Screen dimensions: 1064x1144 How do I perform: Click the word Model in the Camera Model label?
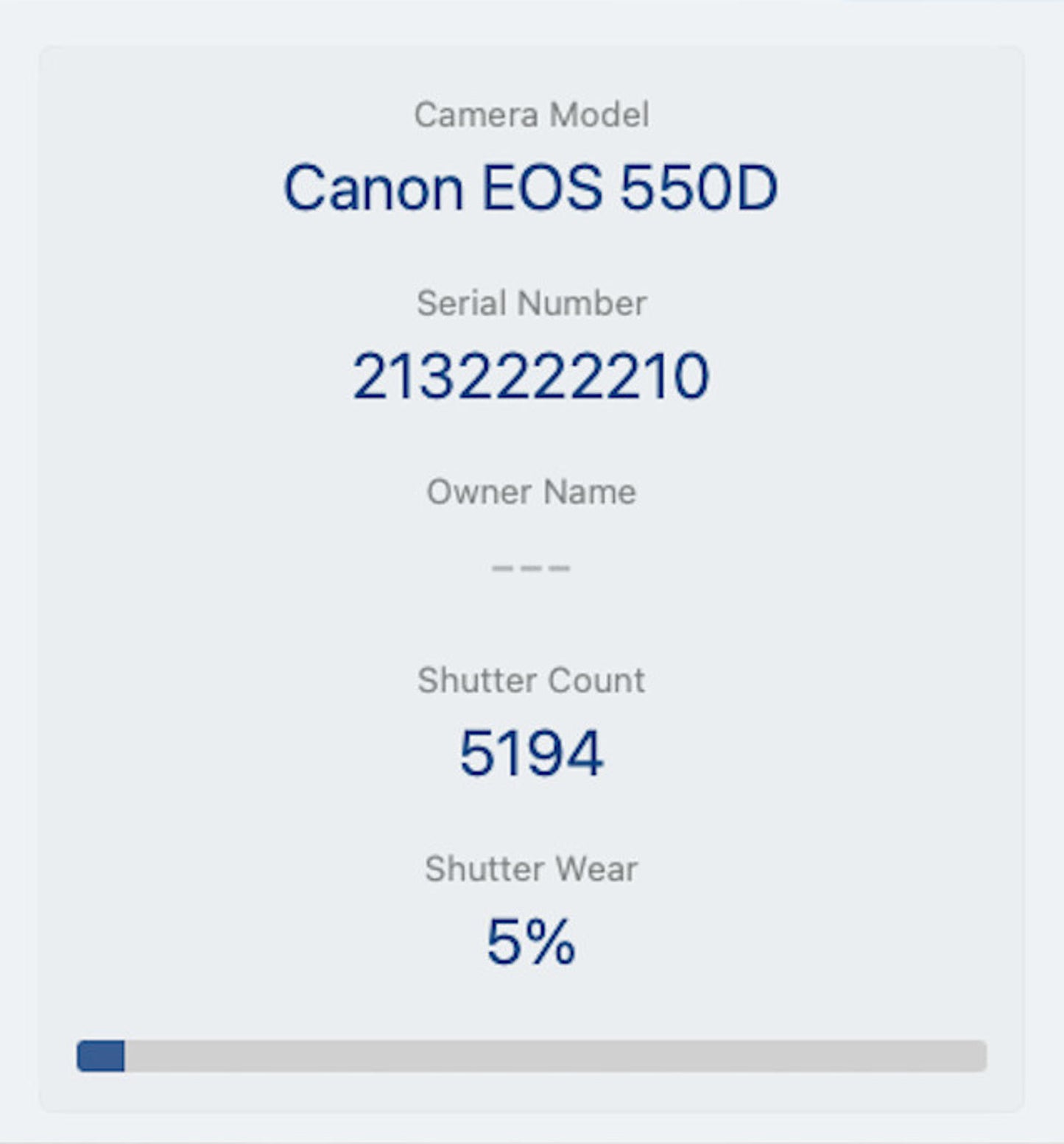point(599,115)
